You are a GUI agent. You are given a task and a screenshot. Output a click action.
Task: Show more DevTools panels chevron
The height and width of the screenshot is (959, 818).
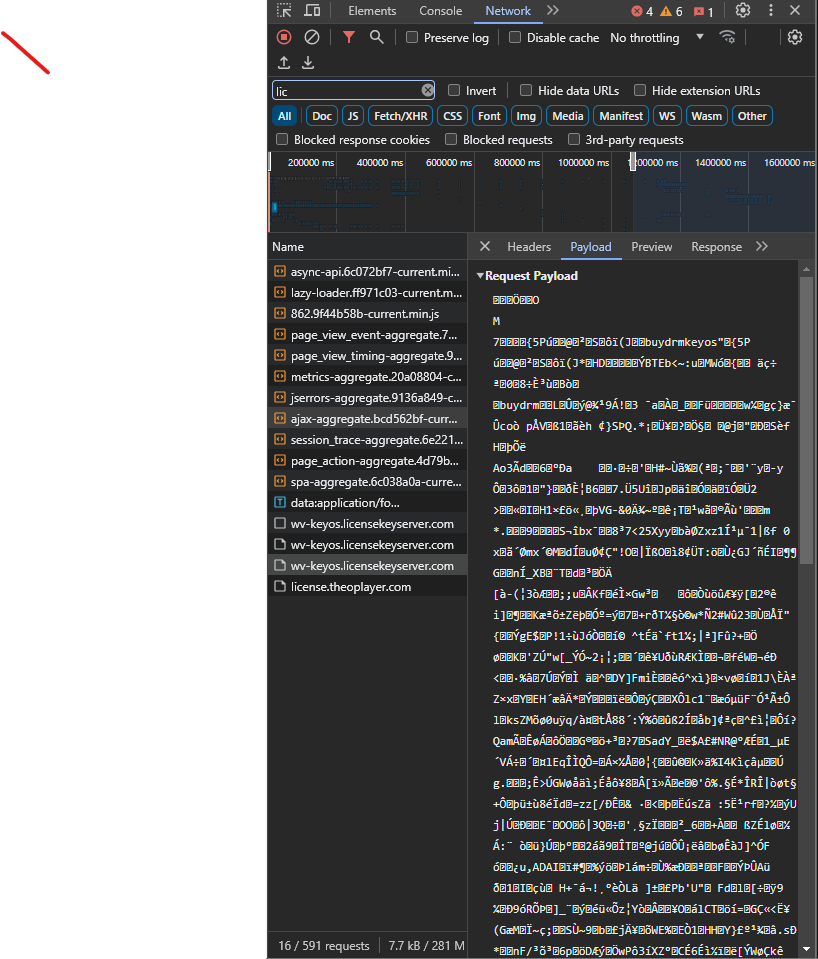[553, 10]
